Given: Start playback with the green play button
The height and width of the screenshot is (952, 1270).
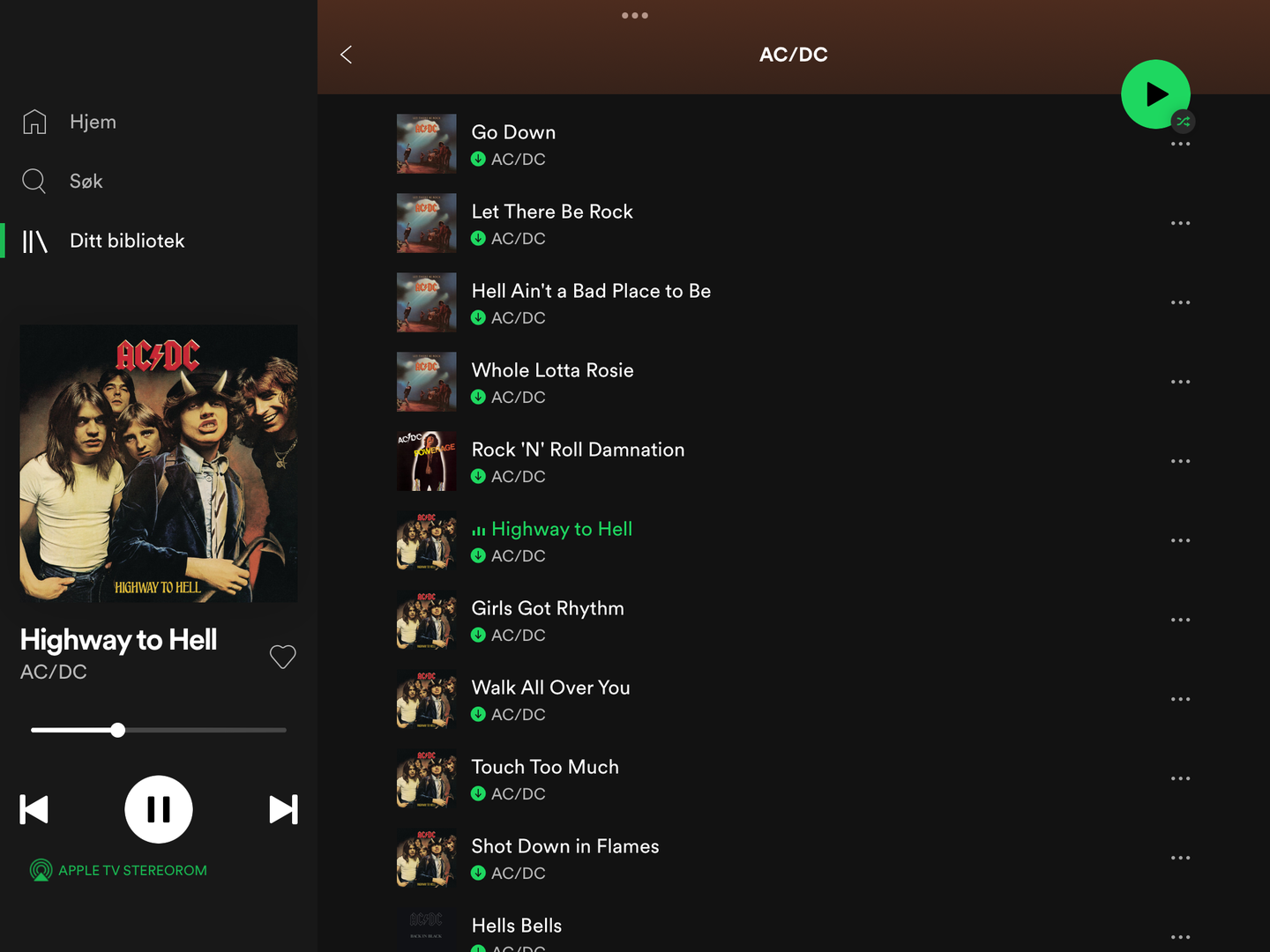Looking at the screenshot, I should click(x=1155, y=94).
